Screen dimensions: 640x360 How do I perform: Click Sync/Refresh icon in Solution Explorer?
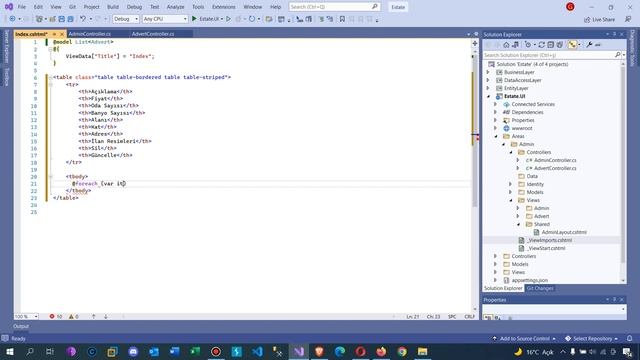542,45
